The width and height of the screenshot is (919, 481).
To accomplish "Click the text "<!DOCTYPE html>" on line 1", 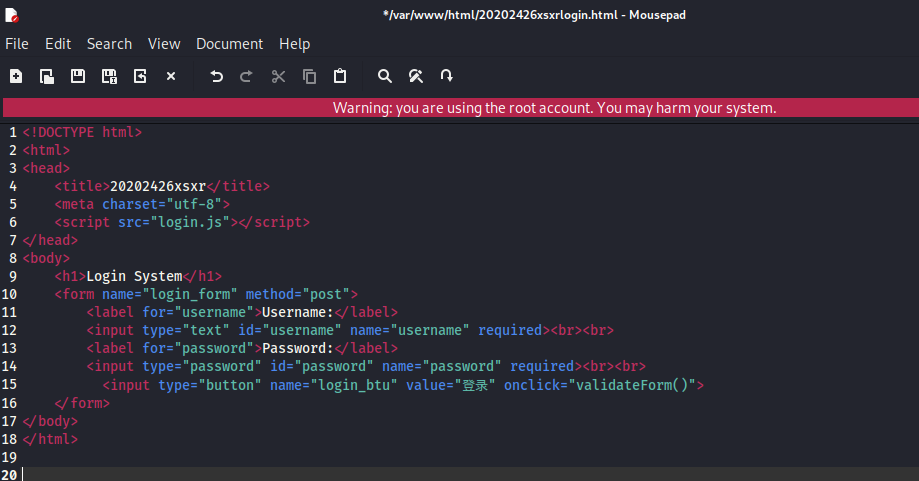I will click(82, 132).
